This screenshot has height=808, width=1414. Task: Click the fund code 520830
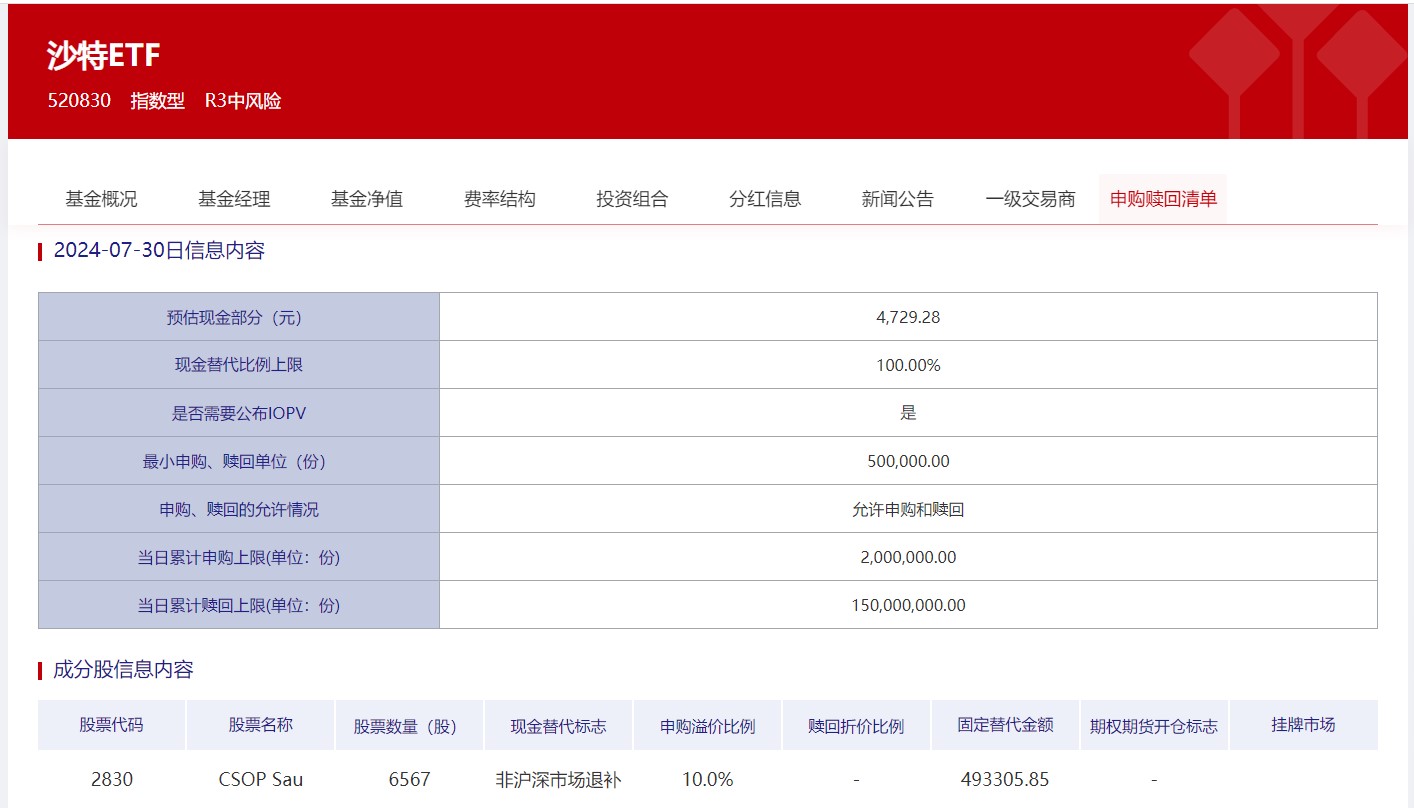coord(79,101)
